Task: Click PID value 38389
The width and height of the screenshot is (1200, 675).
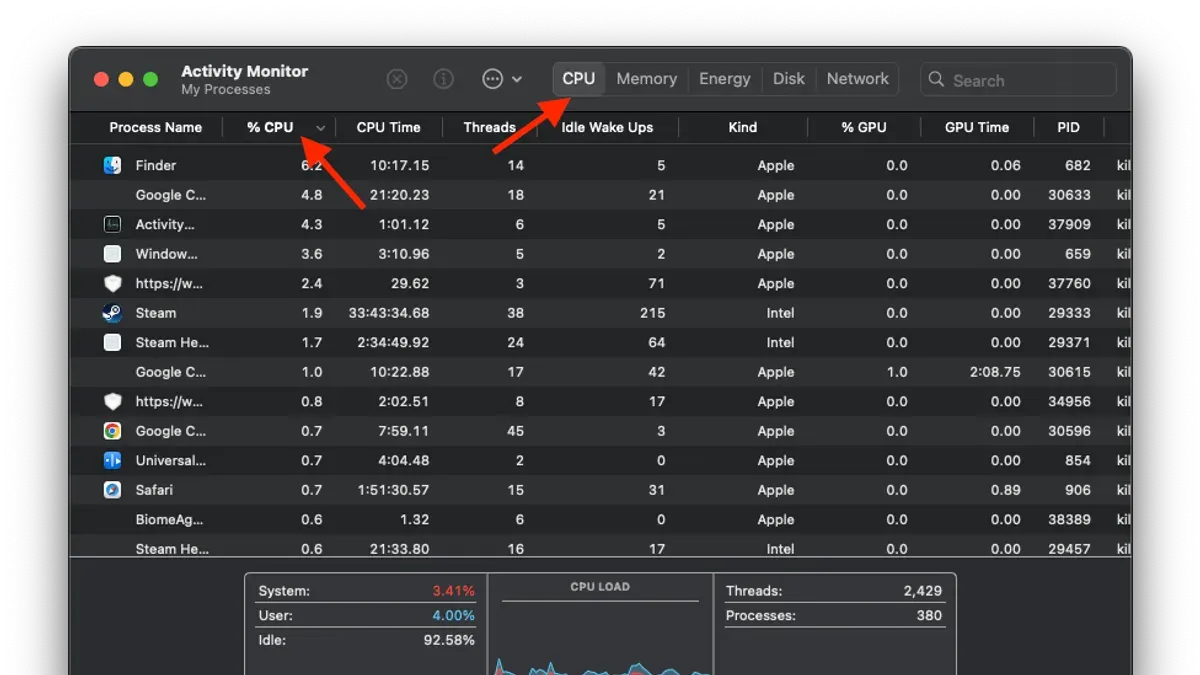Action: click(1070, 519)
